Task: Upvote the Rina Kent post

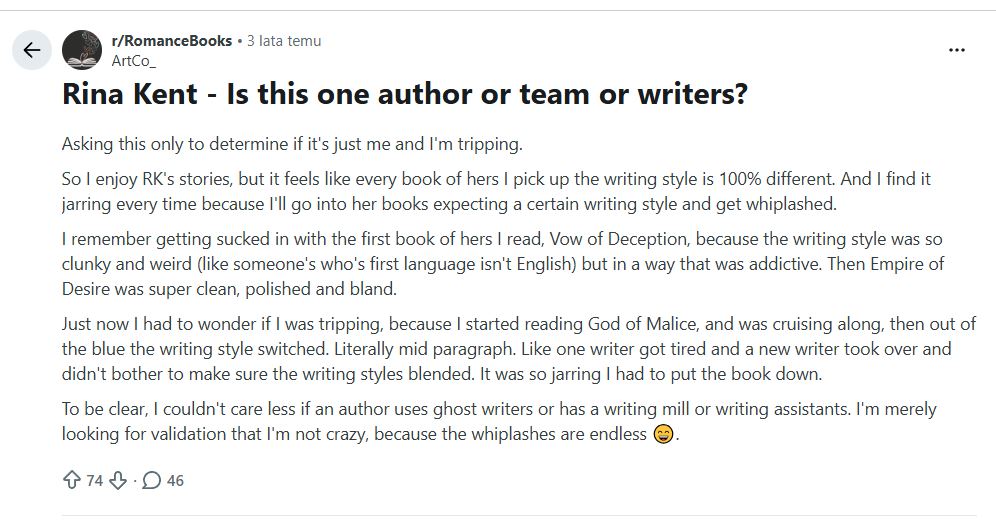Action: [72, 480]
